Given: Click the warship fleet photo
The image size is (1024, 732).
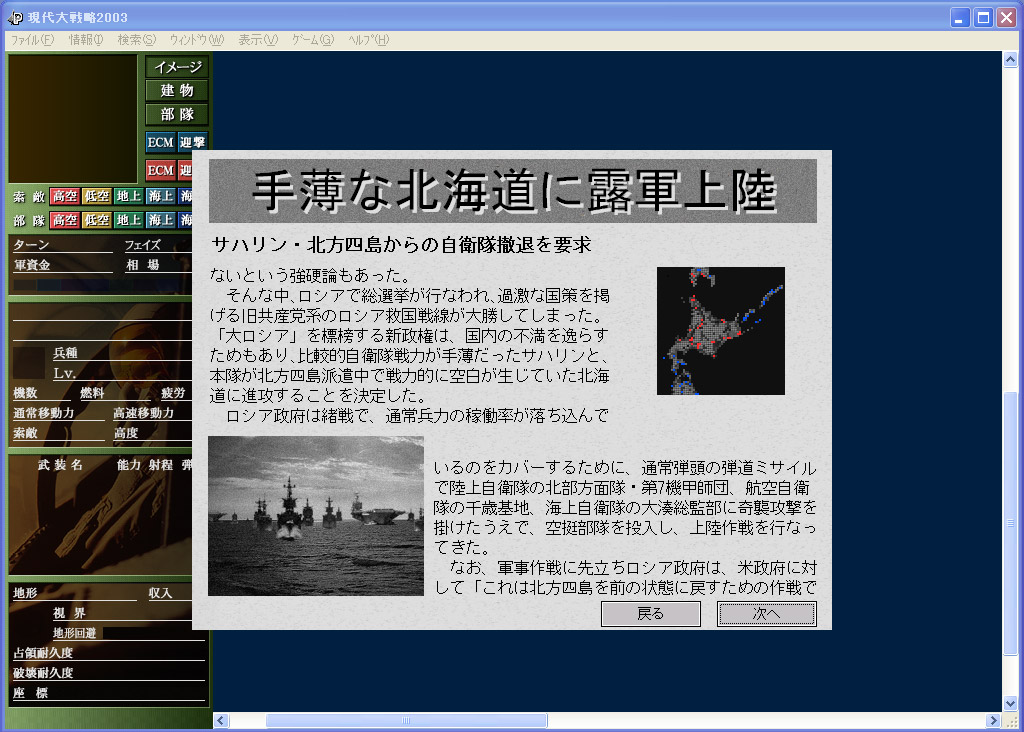Looking at the screenshot, I should [x=316, y=516].
